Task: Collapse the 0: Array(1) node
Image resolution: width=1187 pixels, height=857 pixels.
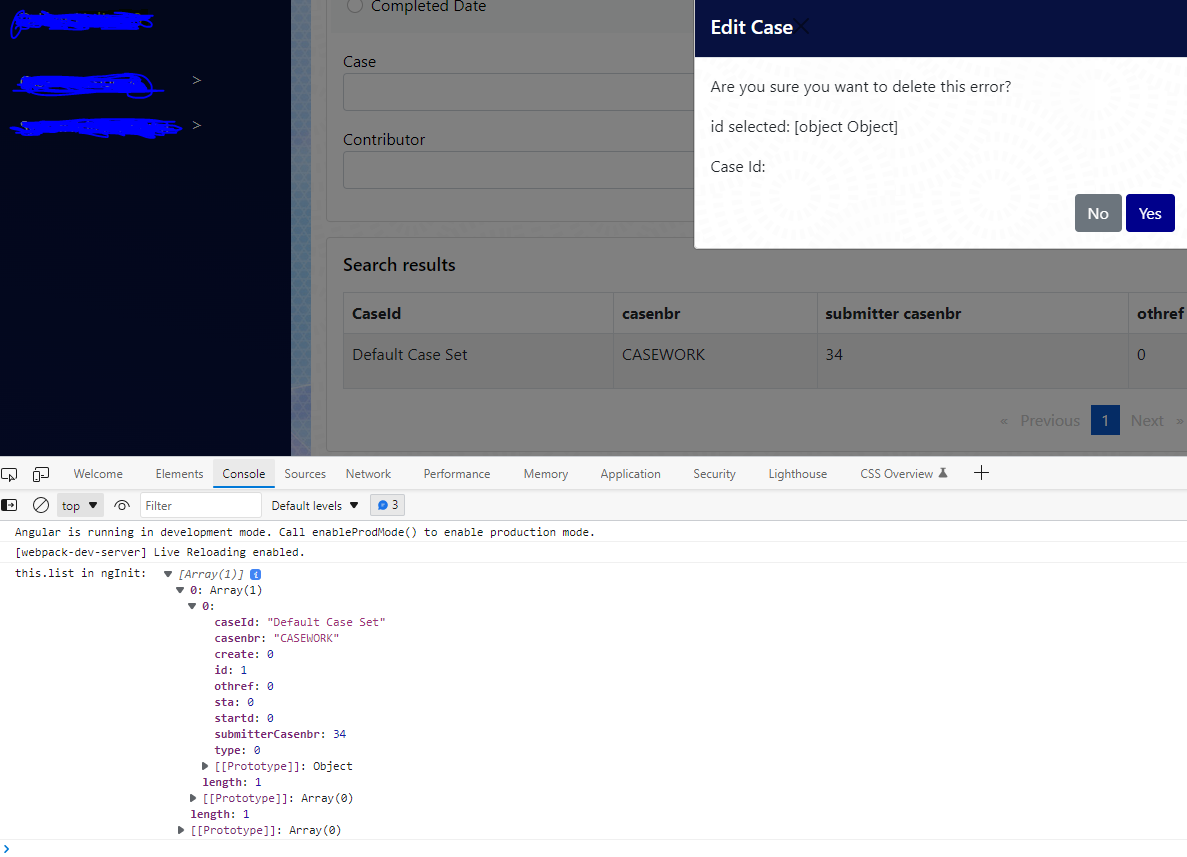Action: click(x=180, y=591)
